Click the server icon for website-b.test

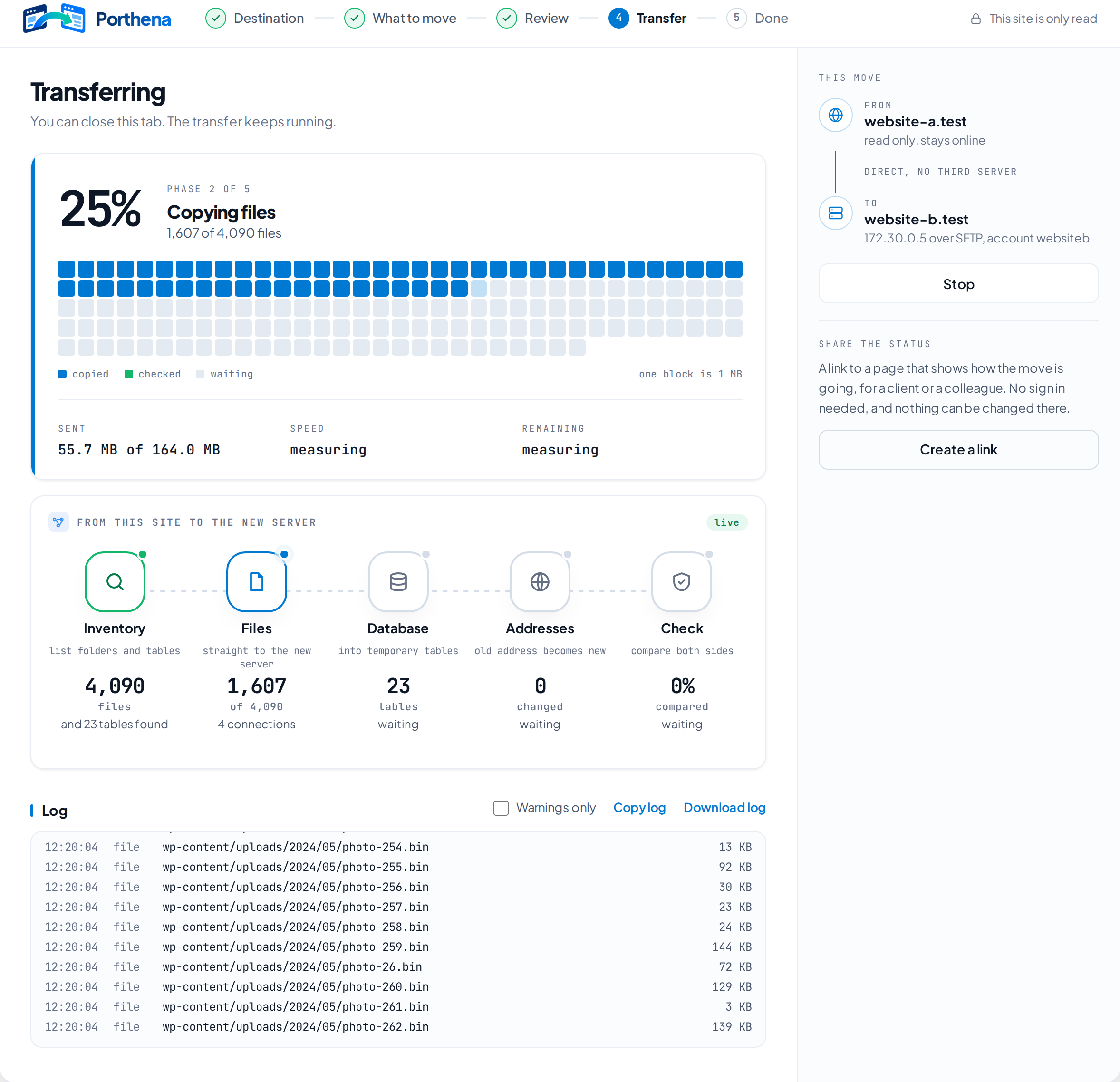pyautogui.click(x=835, y=213)
